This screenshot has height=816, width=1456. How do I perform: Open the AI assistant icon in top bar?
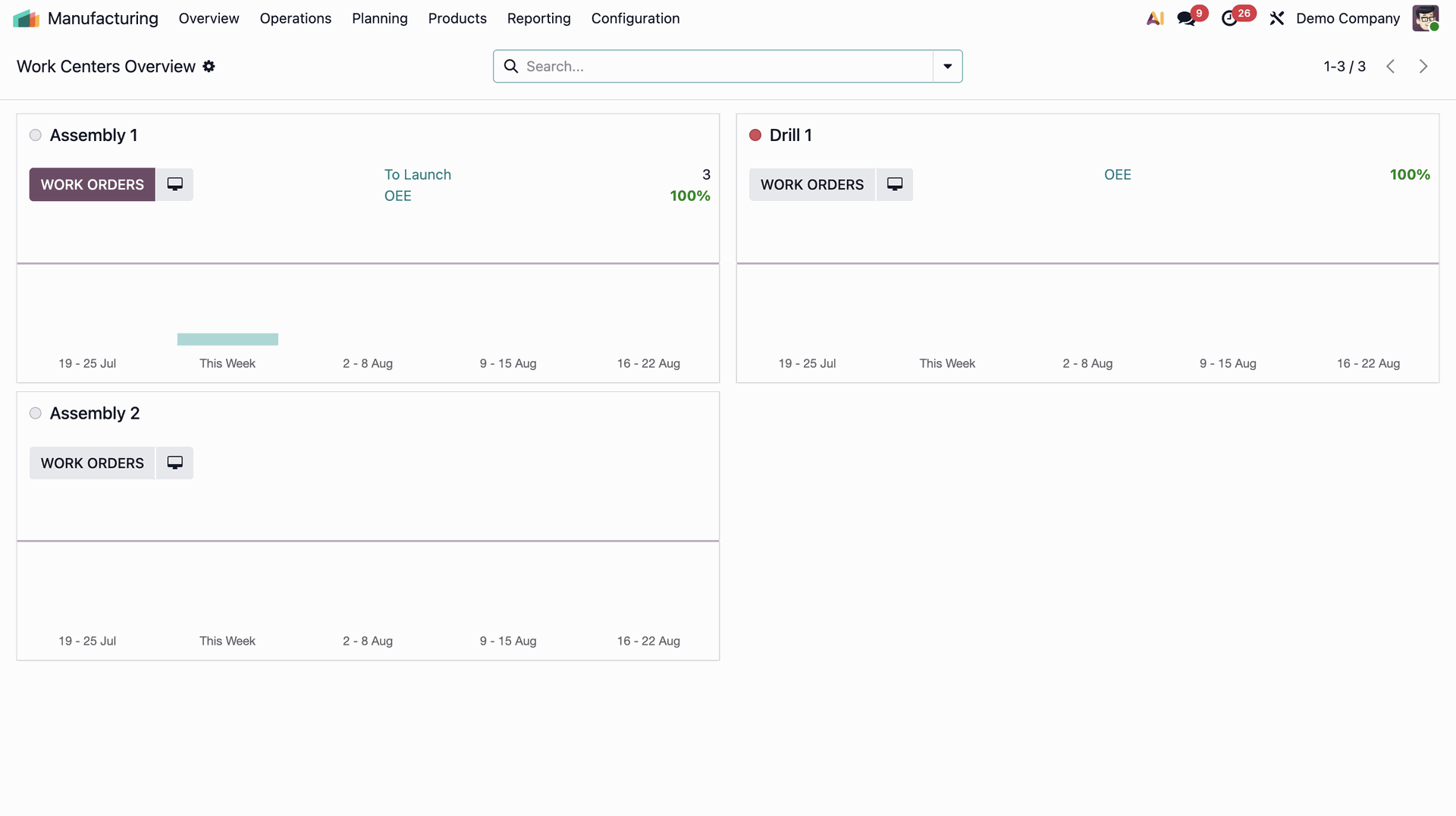point(1155,18)
